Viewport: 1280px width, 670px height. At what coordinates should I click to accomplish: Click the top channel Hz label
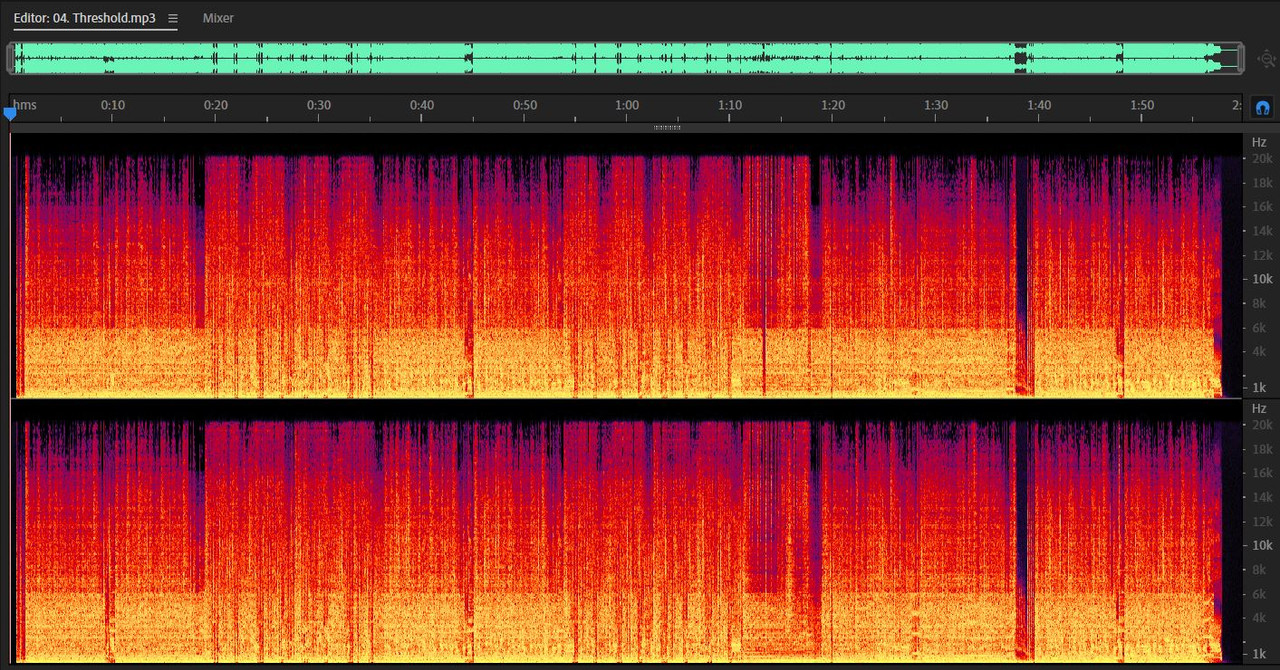[x=1259, y=142]
